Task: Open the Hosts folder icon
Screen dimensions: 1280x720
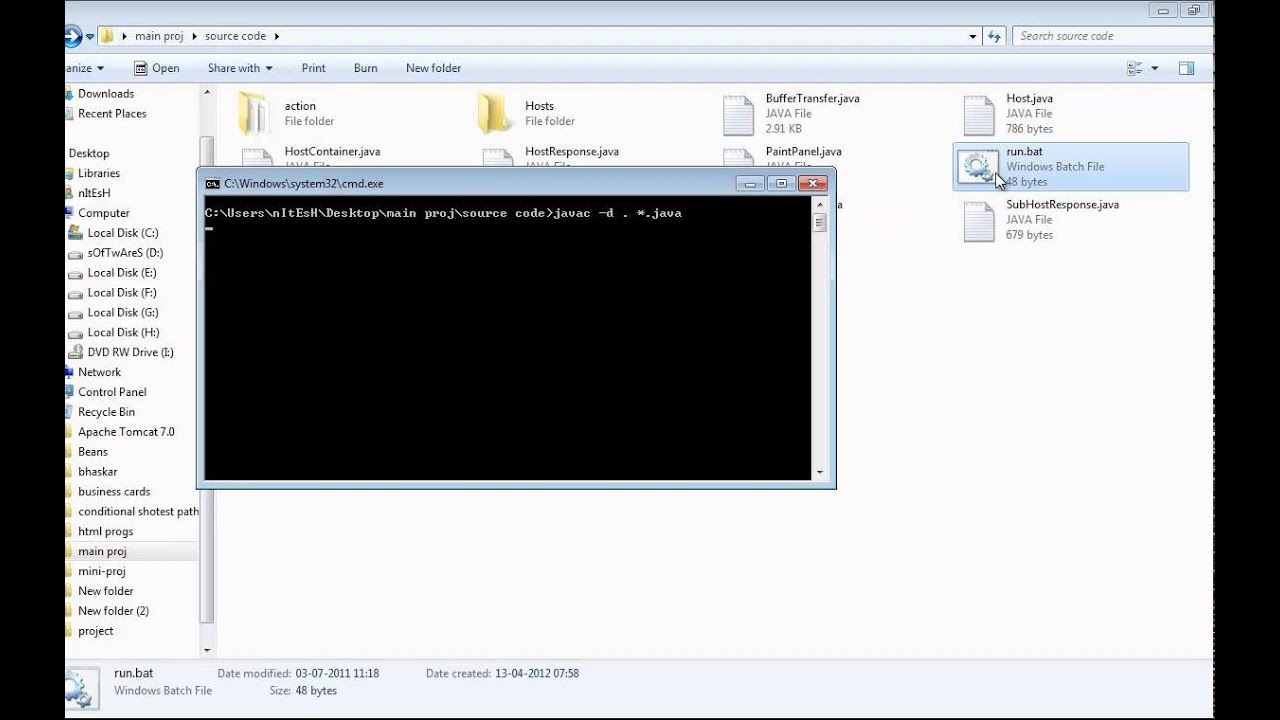Action: pos(494,113)
